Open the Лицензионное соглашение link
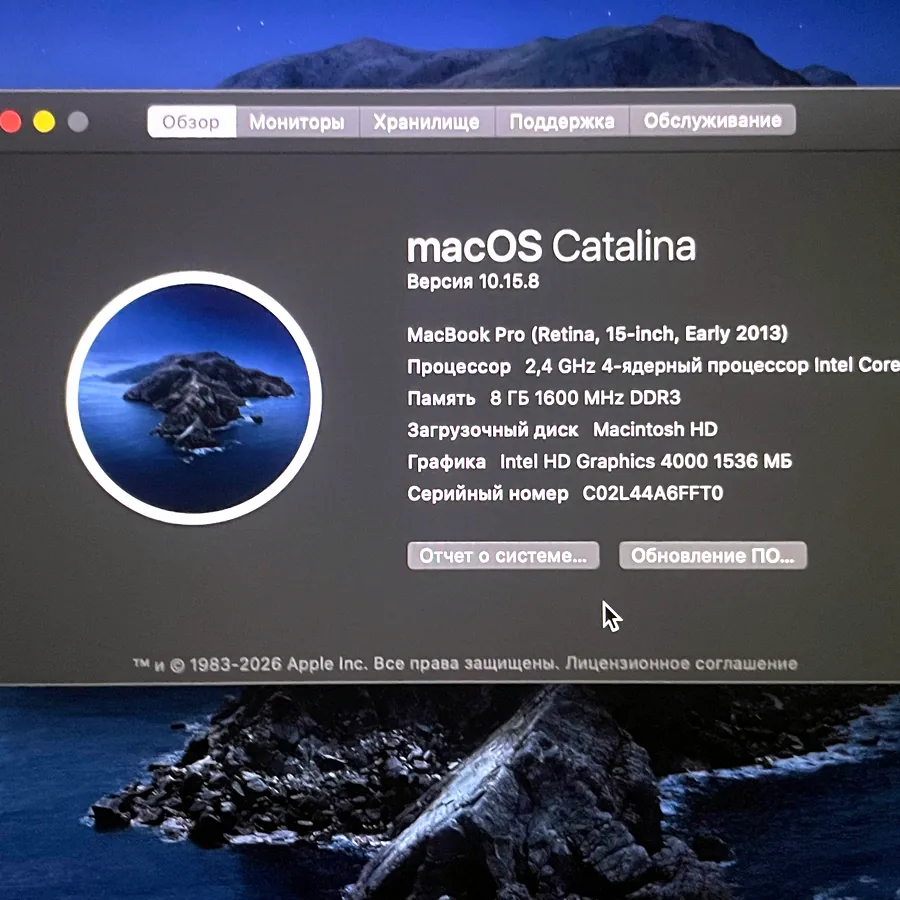Screen dimensions: 900x900 click(681, 664)
